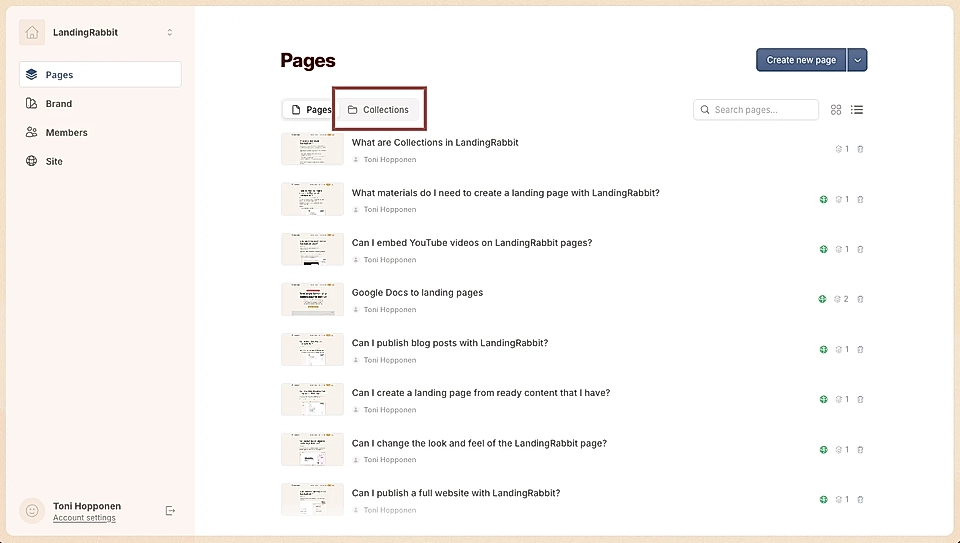
Task: Click the green published globe on 'embed YouTube videos' row
Action: pyautogui.click(x=823, y=249)
